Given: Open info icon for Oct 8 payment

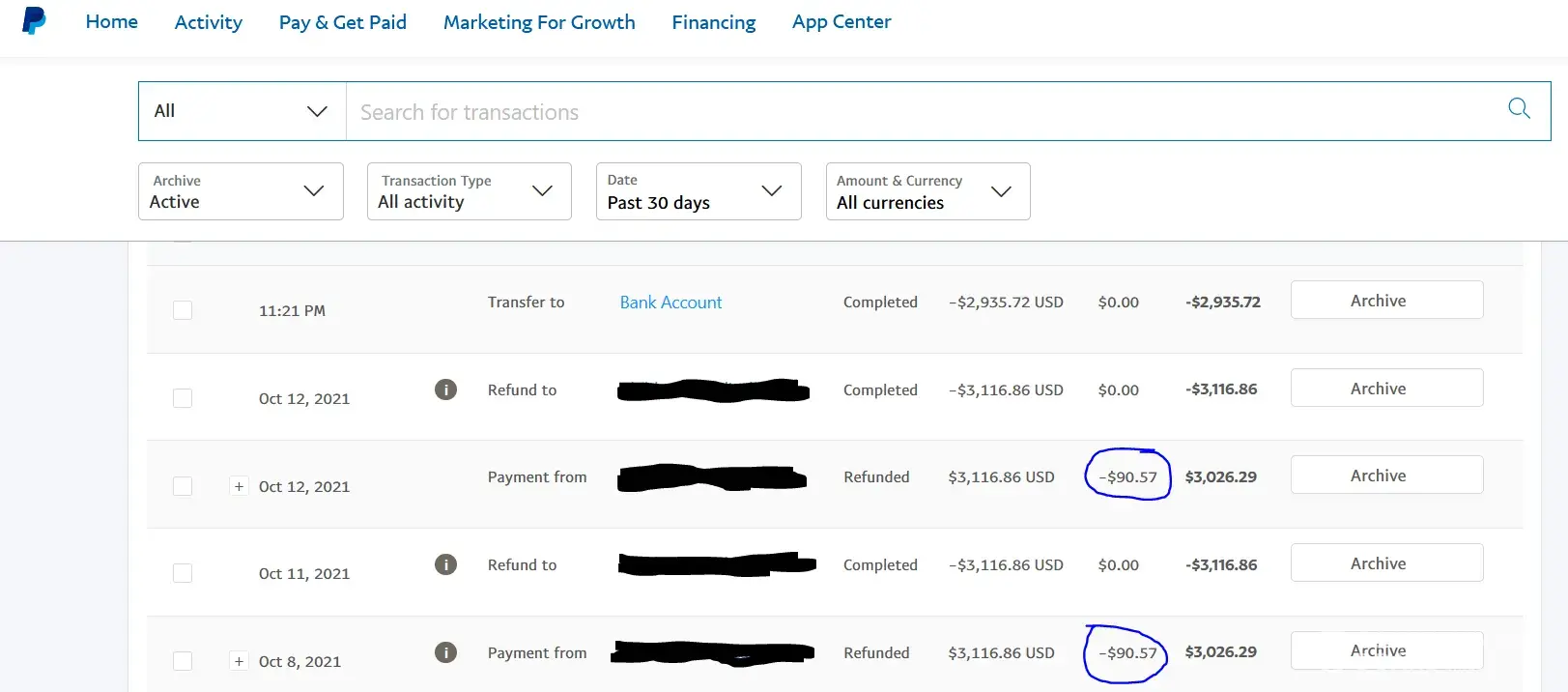Looking at the screenshot, I should point(445,652).
